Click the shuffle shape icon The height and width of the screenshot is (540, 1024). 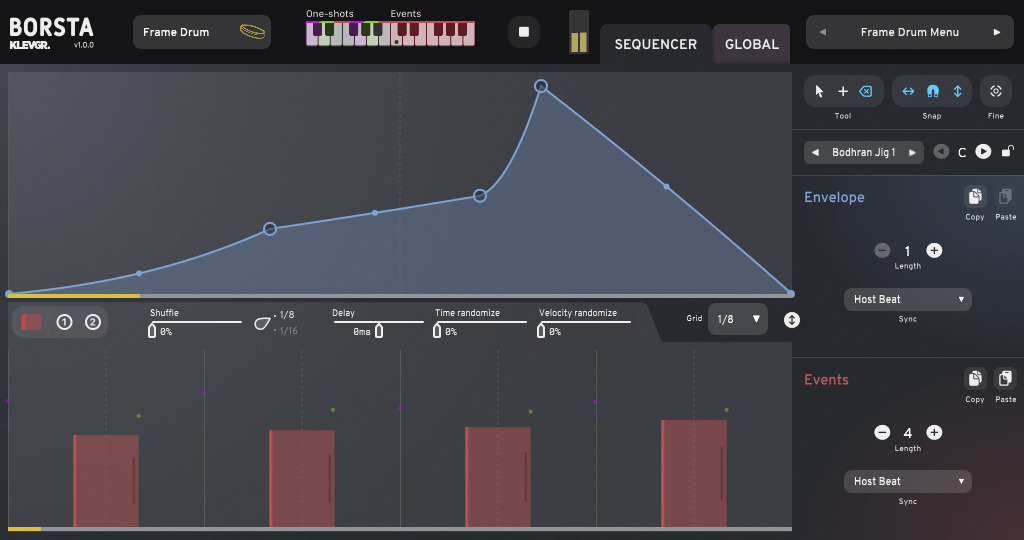click(262, 323)
